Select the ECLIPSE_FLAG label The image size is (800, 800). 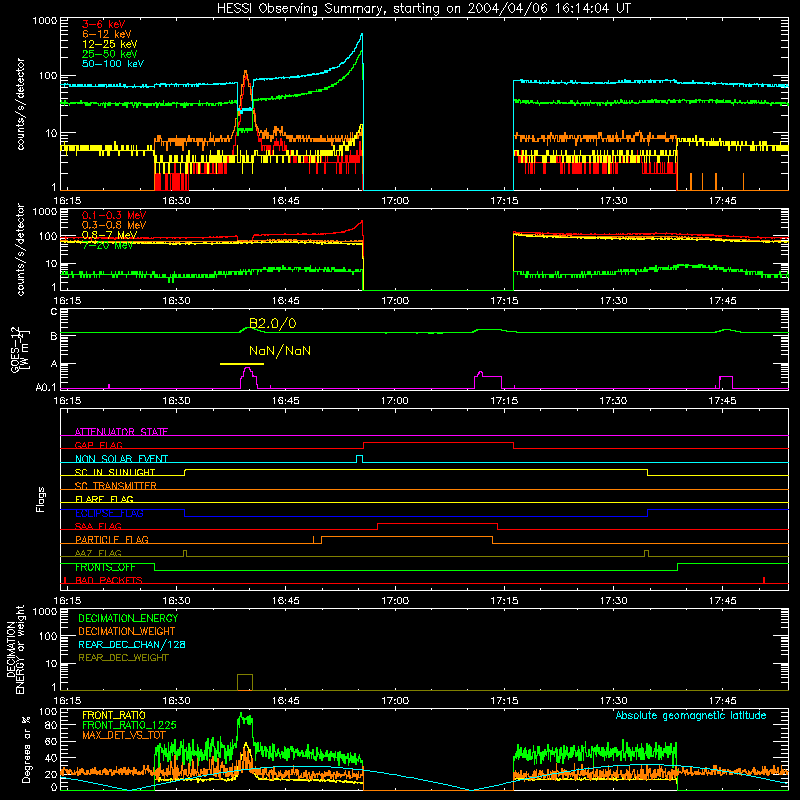click(x=109, y=513)
